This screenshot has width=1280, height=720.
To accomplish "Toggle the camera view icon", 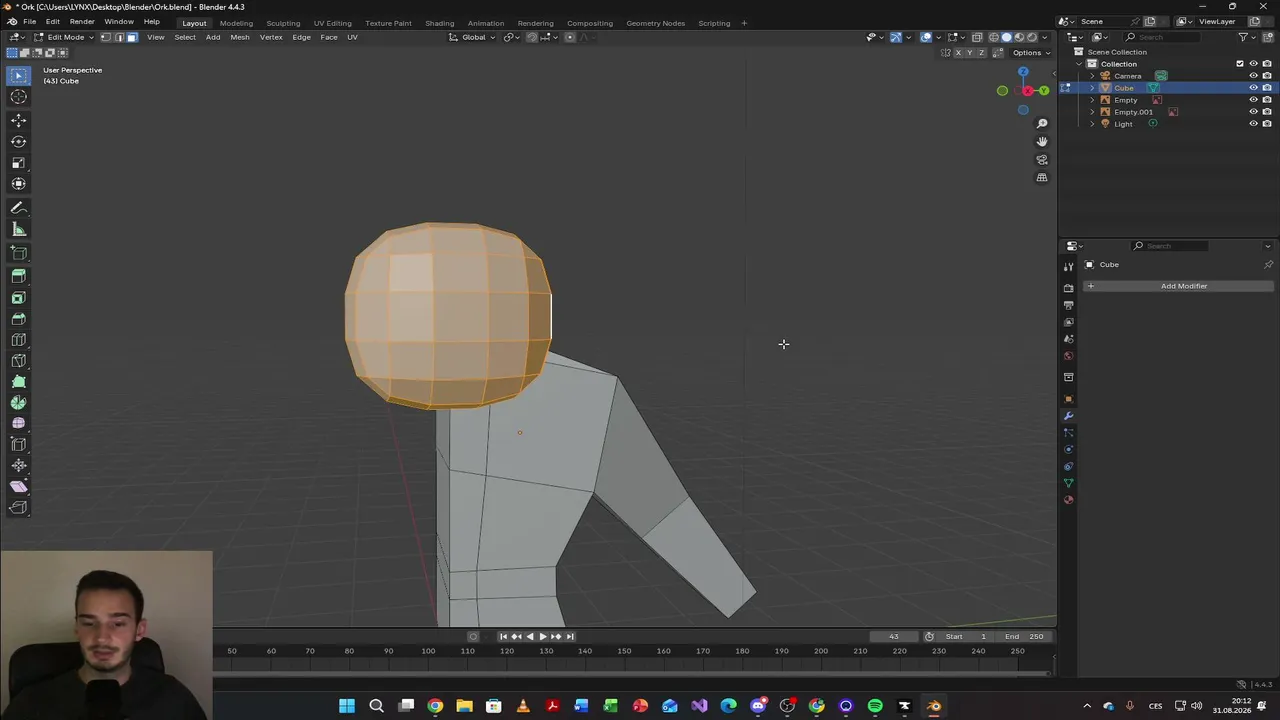I will click(1042, 160).
